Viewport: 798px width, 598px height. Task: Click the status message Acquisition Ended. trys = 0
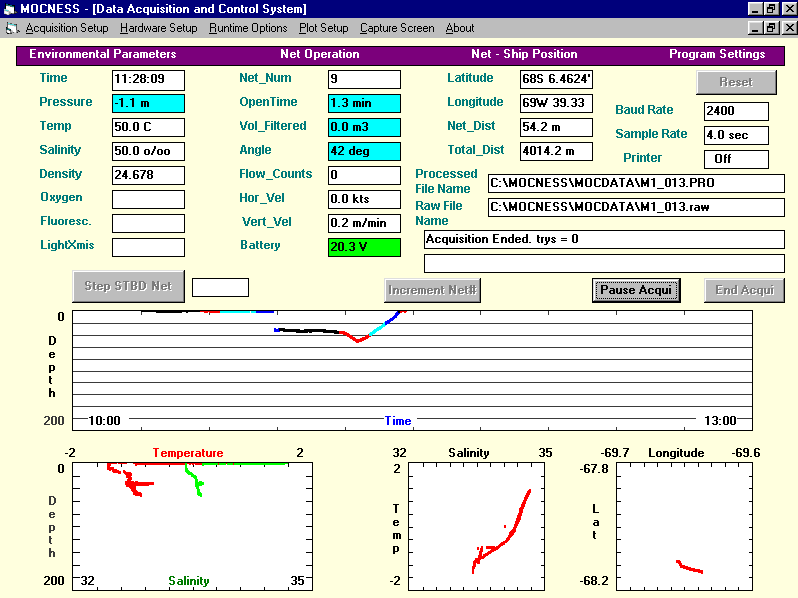604,239
